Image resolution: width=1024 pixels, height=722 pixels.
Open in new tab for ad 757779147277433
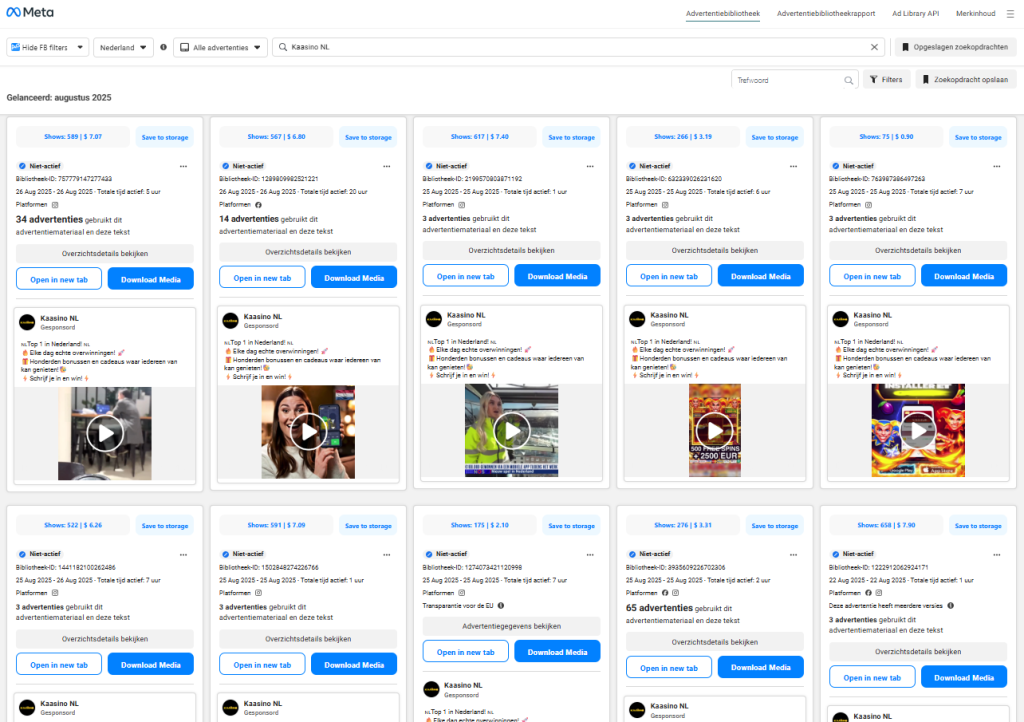click(59, 279)
